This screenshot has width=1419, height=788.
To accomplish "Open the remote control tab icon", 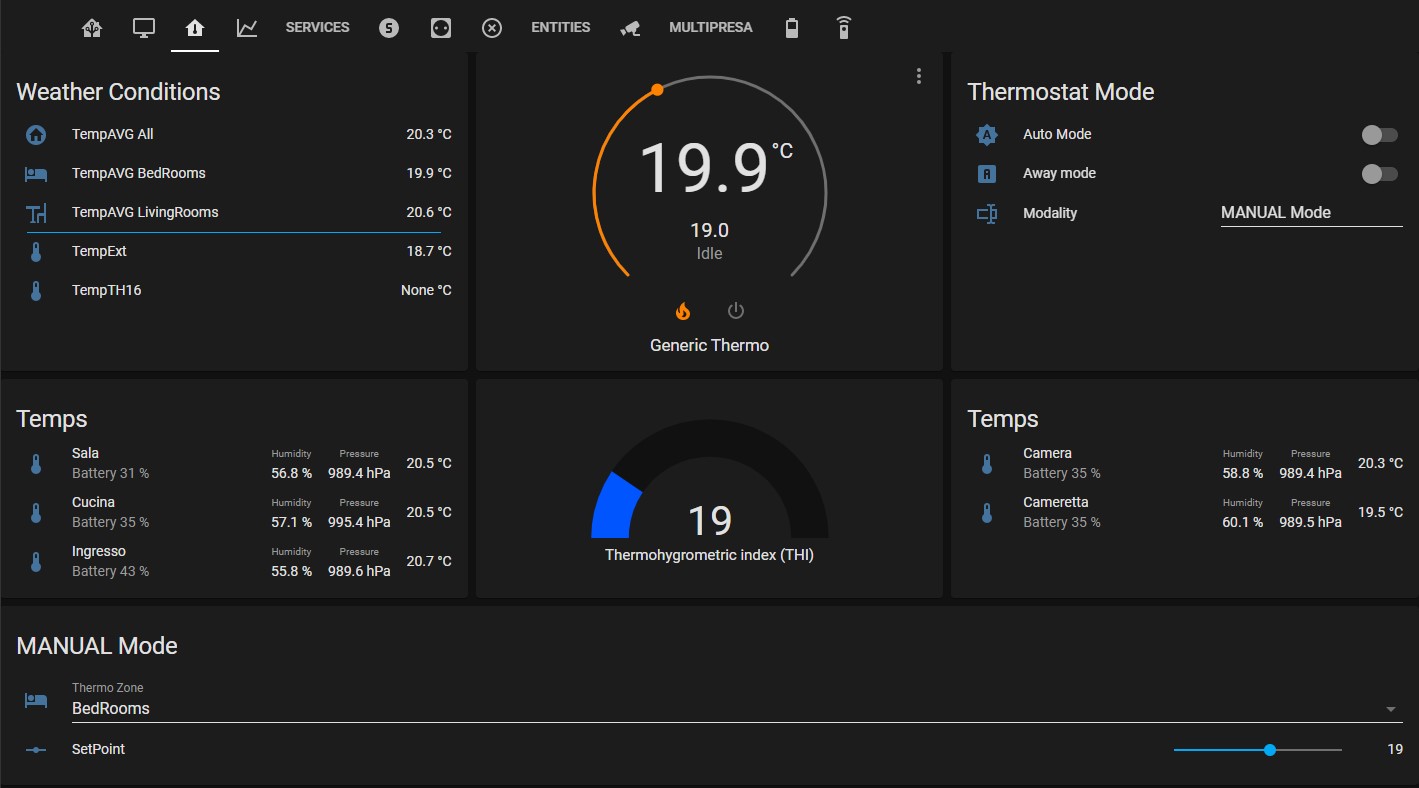I will tap(844, 28).
